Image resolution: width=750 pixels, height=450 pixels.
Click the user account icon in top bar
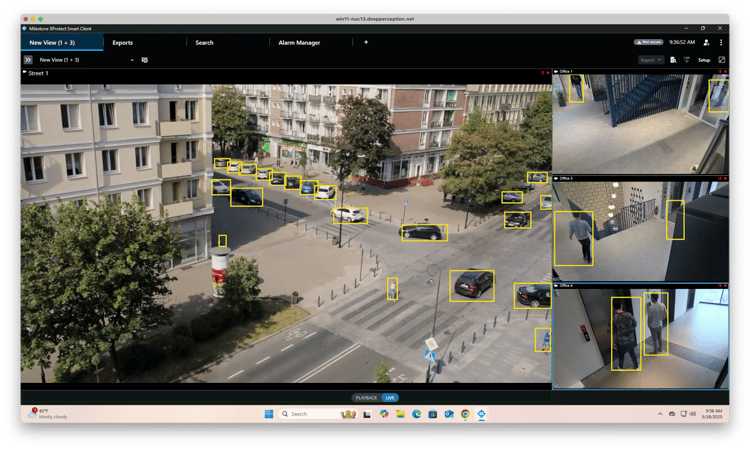pyautogui.click(x=706, y=43)
